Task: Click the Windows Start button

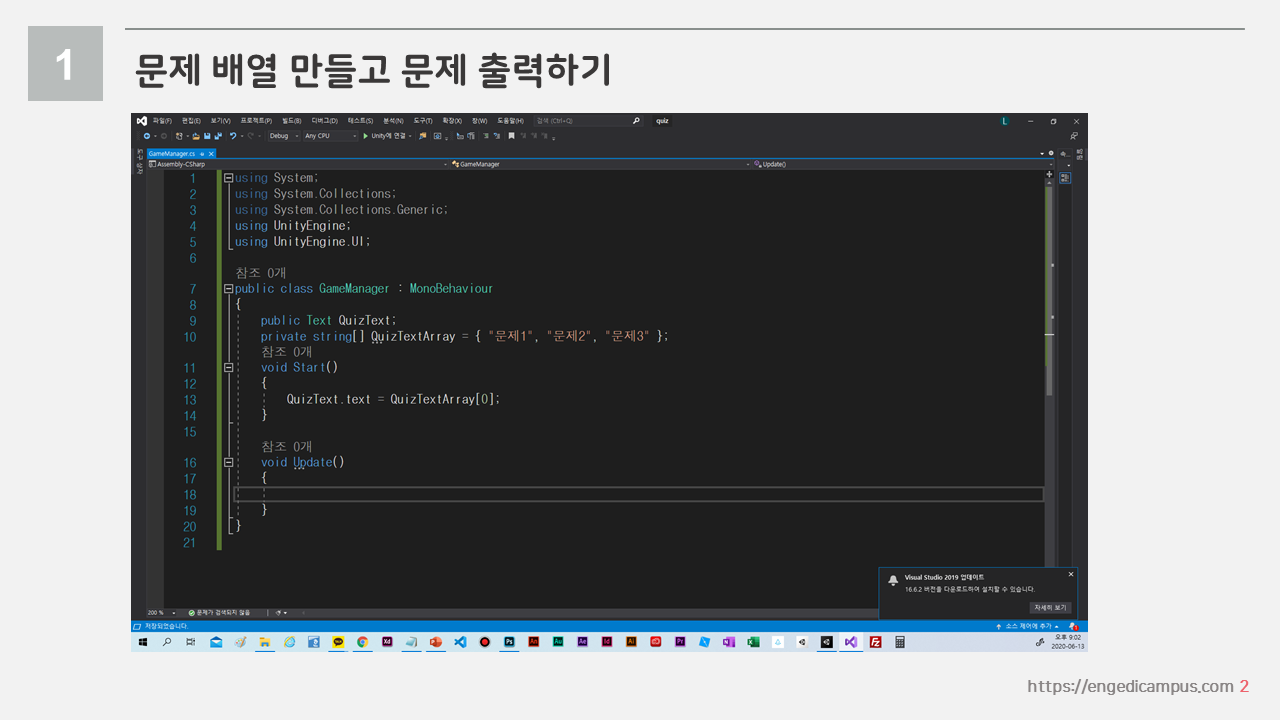Action: point(143,642)
